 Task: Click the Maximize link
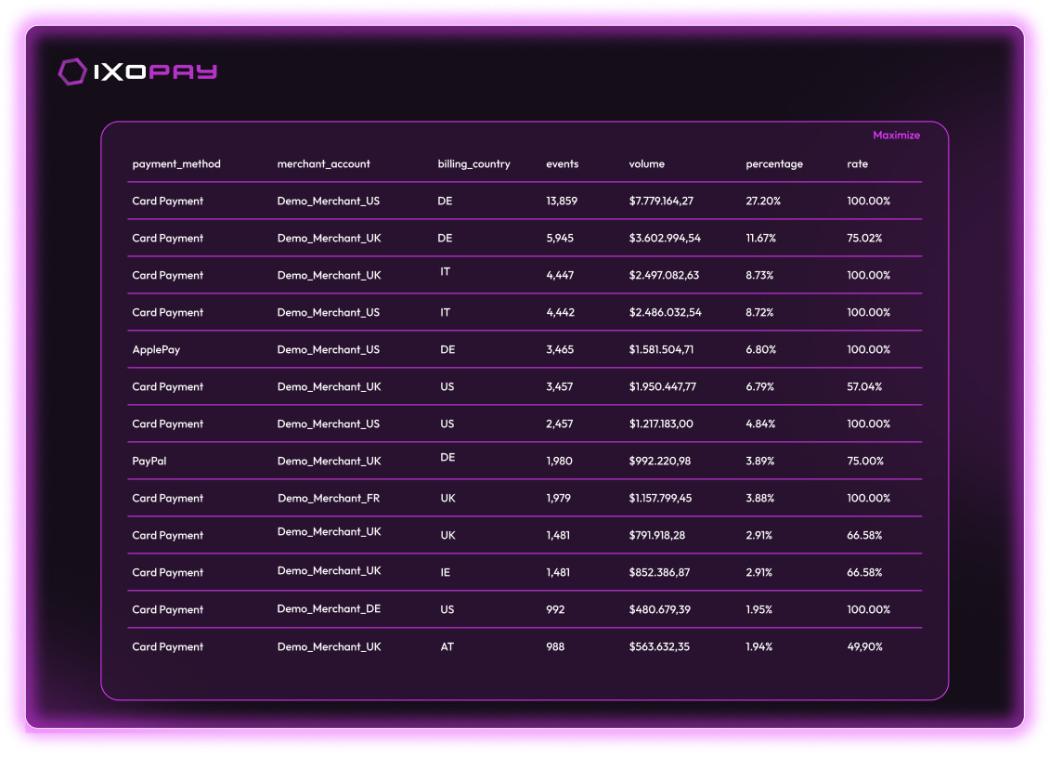click(896, 136)
